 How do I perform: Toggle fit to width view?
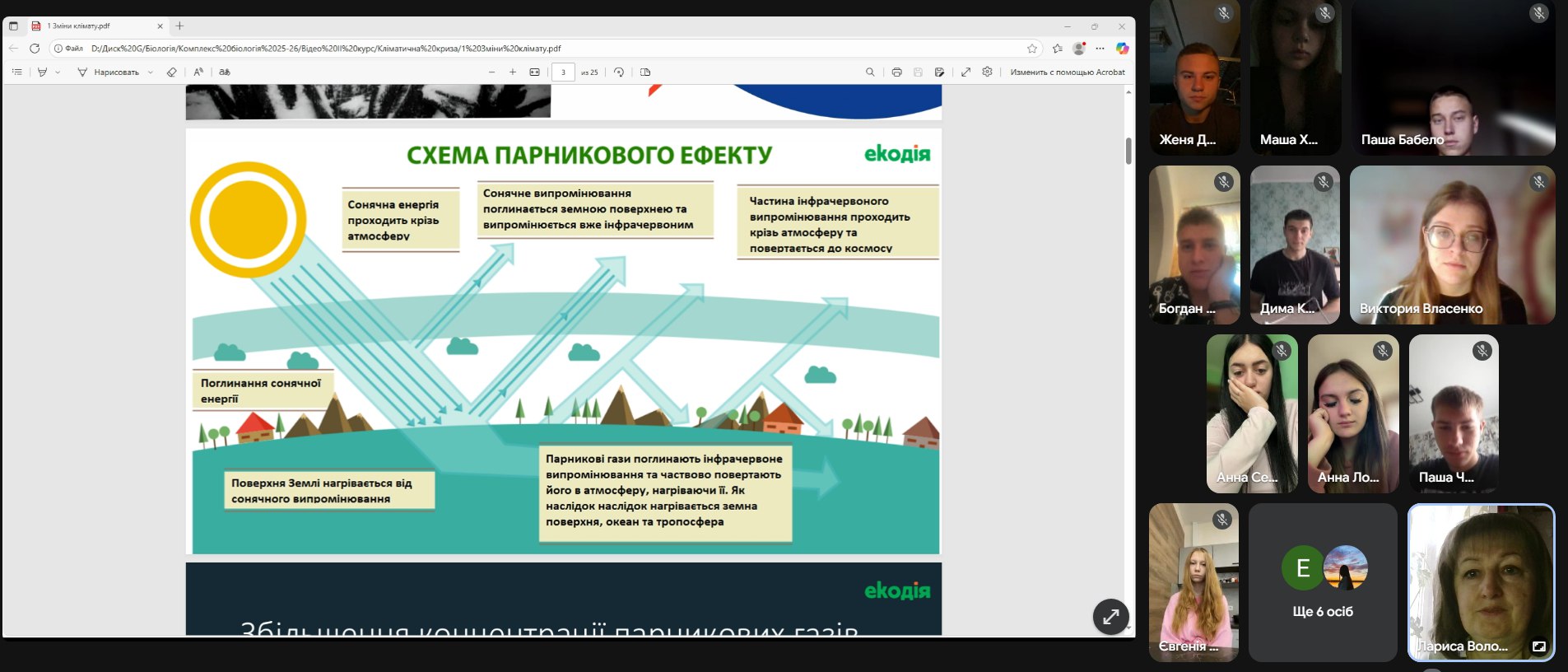click(x=534, y=72)
